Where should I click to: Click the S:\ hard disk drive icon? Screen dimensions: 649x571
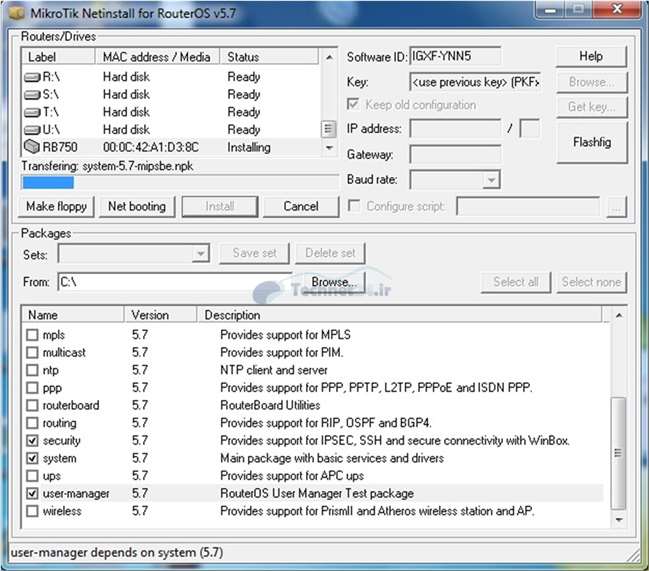32,95
